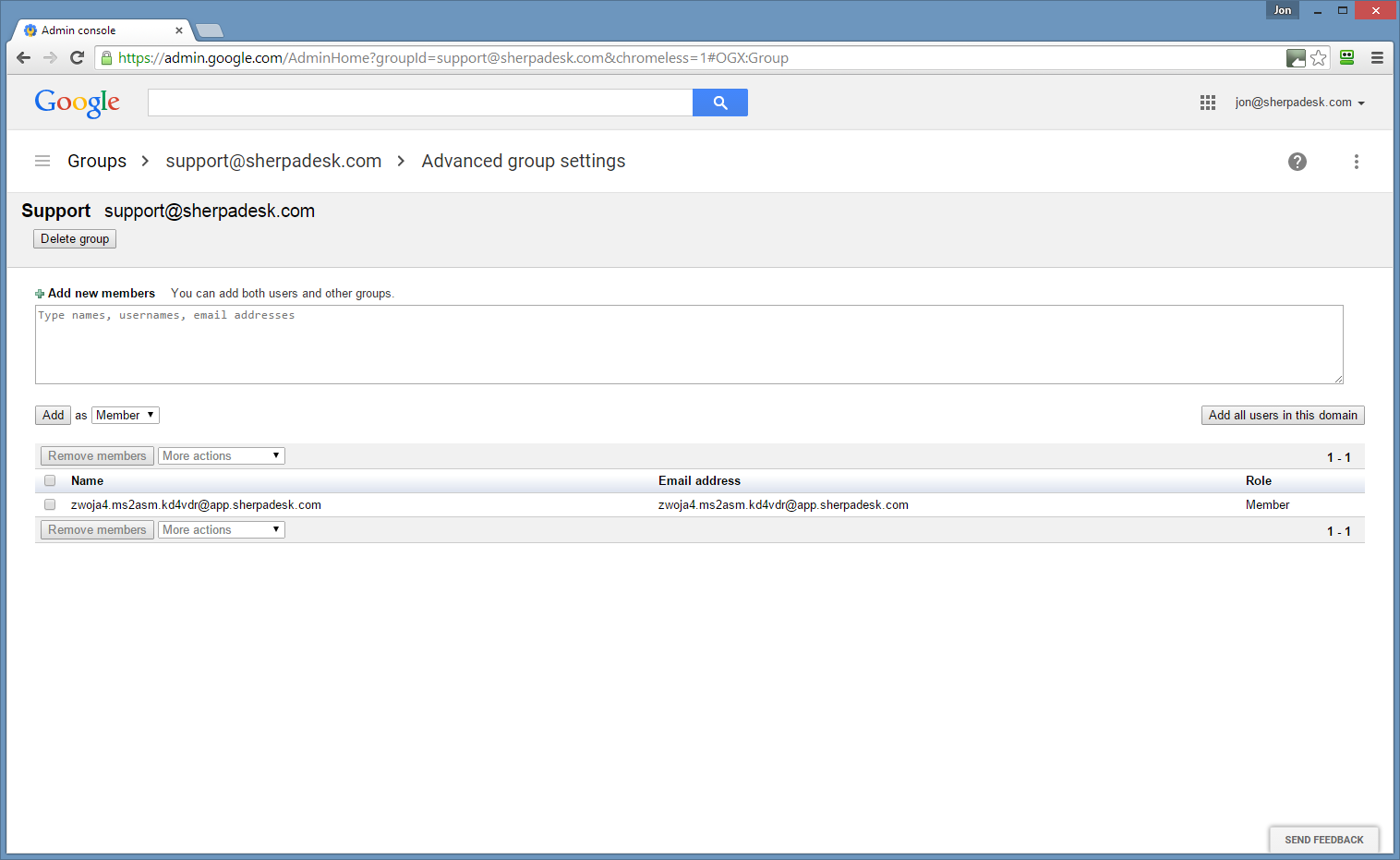Bookmark this page with the star icon
This screenshot has width=1400, height=860.
pyautogui.click(x=1319, y=57)
